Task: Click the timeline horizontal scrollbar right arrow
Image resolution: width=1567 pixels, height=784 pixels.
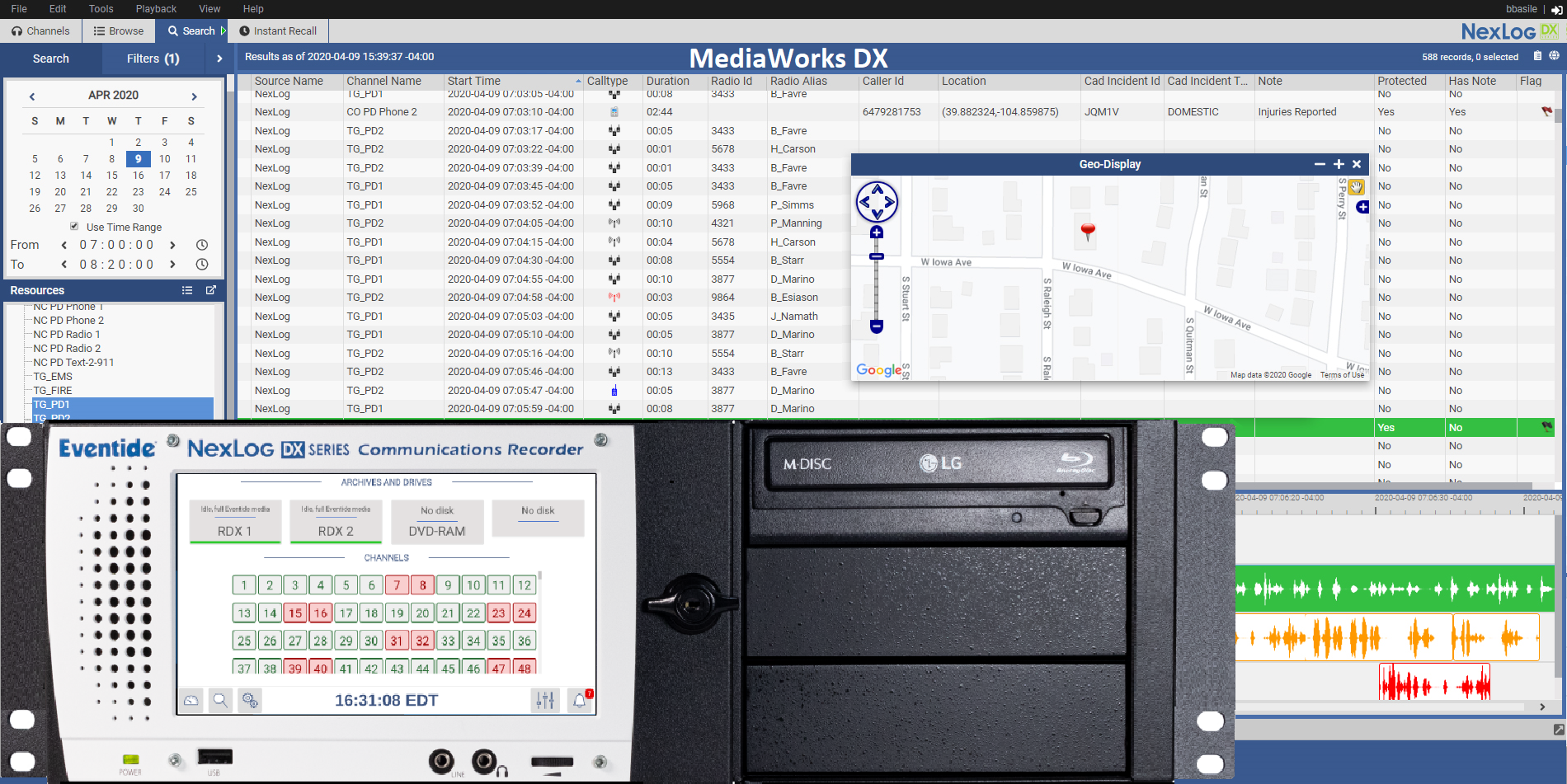Action: [1542, 707]
